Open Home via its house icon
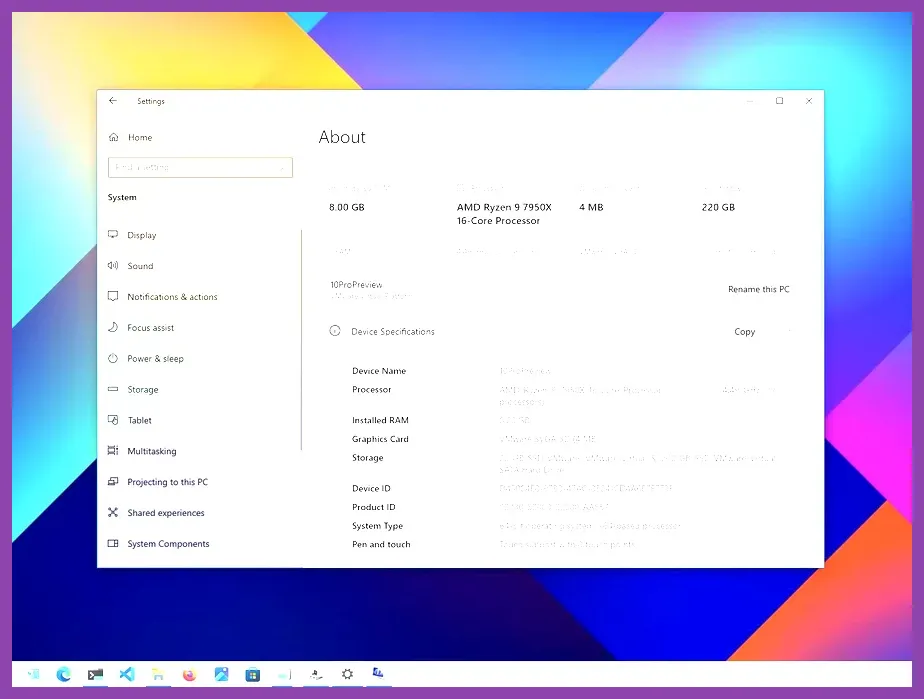This screenshot has width=924, height=699. 113,137
